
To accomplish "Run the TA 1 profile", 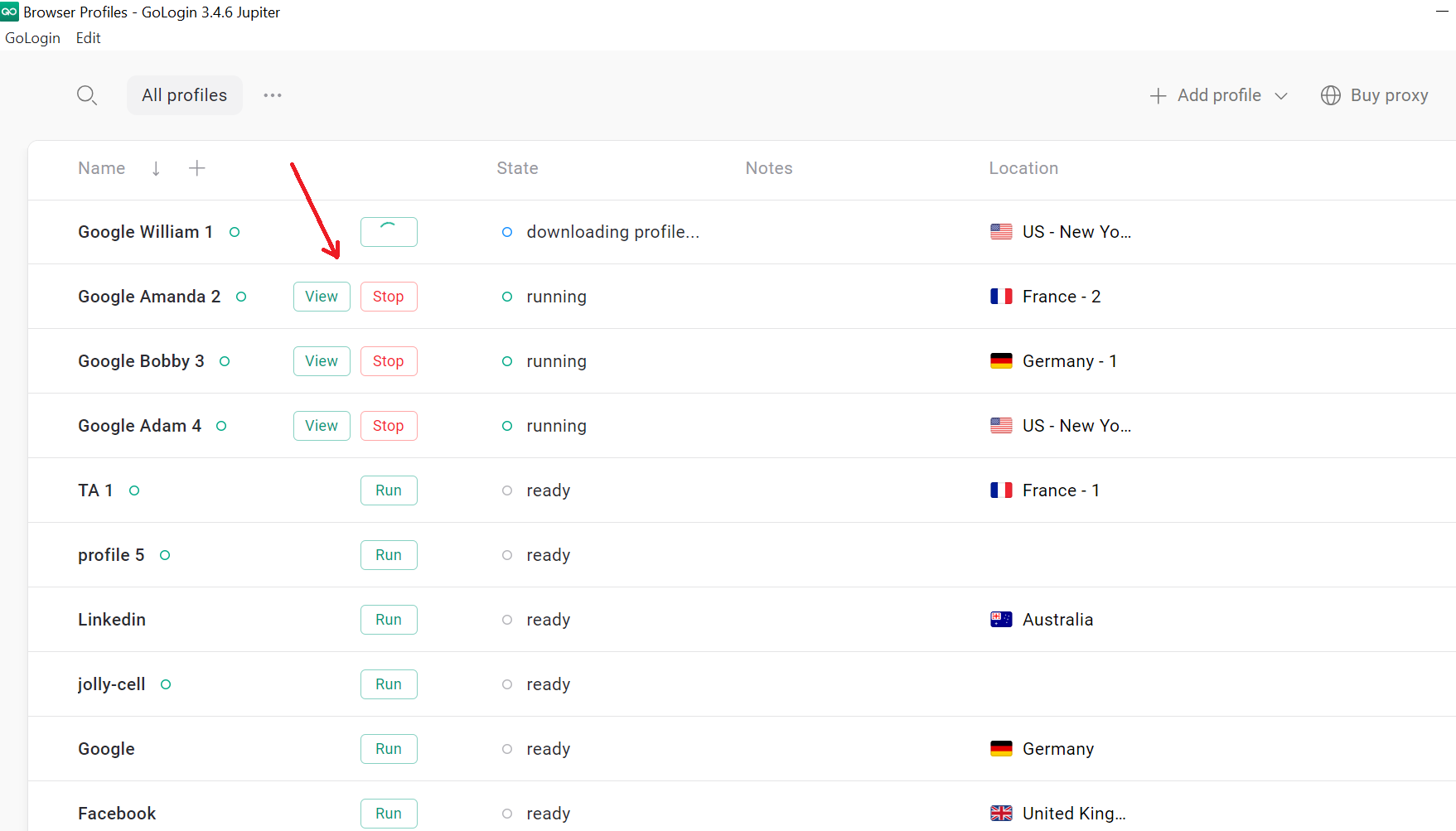I will pos(389,490).
